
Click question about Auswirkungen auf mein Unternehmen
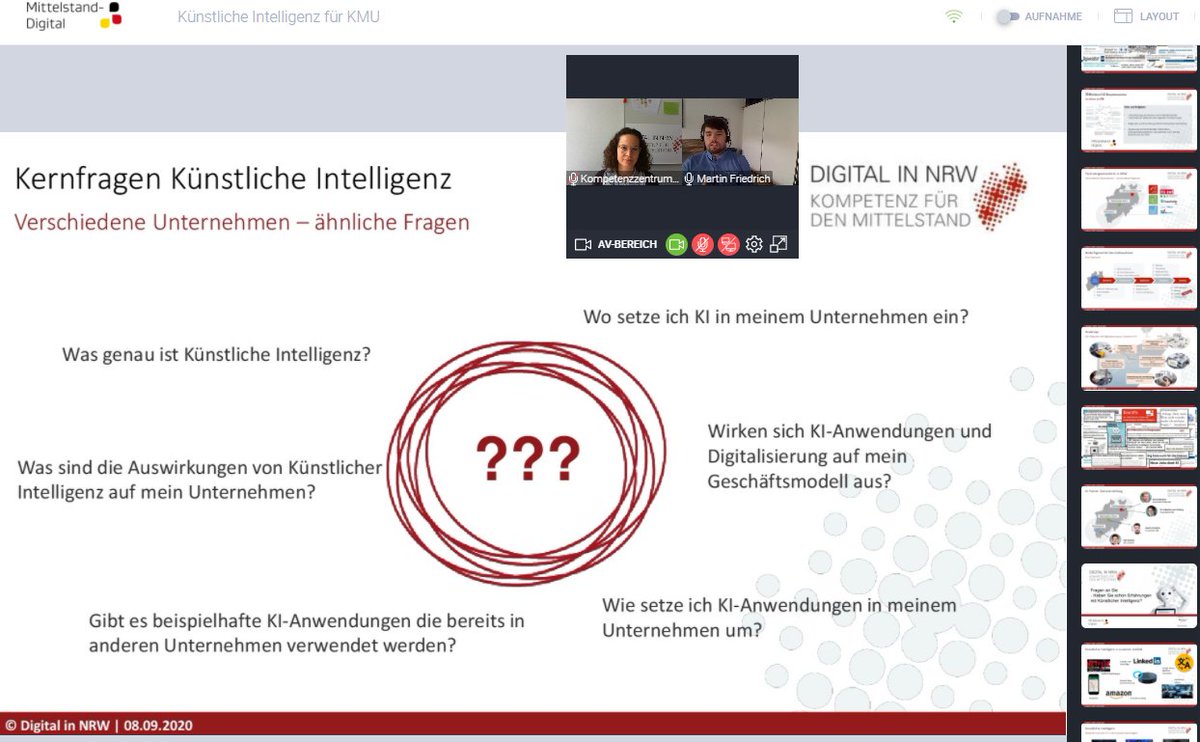pos(200,480)
